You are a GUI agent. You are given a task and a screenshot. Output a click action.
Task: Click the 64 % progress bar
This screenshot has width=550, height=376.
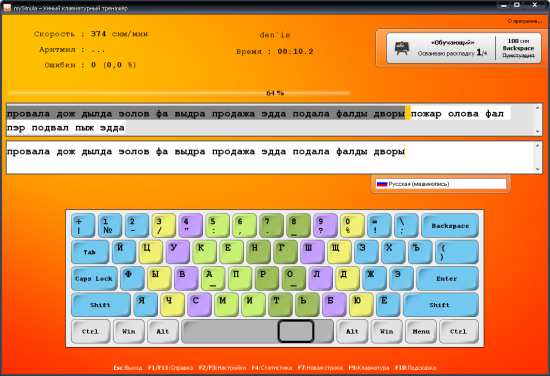pyautogui.click(x=180, y=93)
